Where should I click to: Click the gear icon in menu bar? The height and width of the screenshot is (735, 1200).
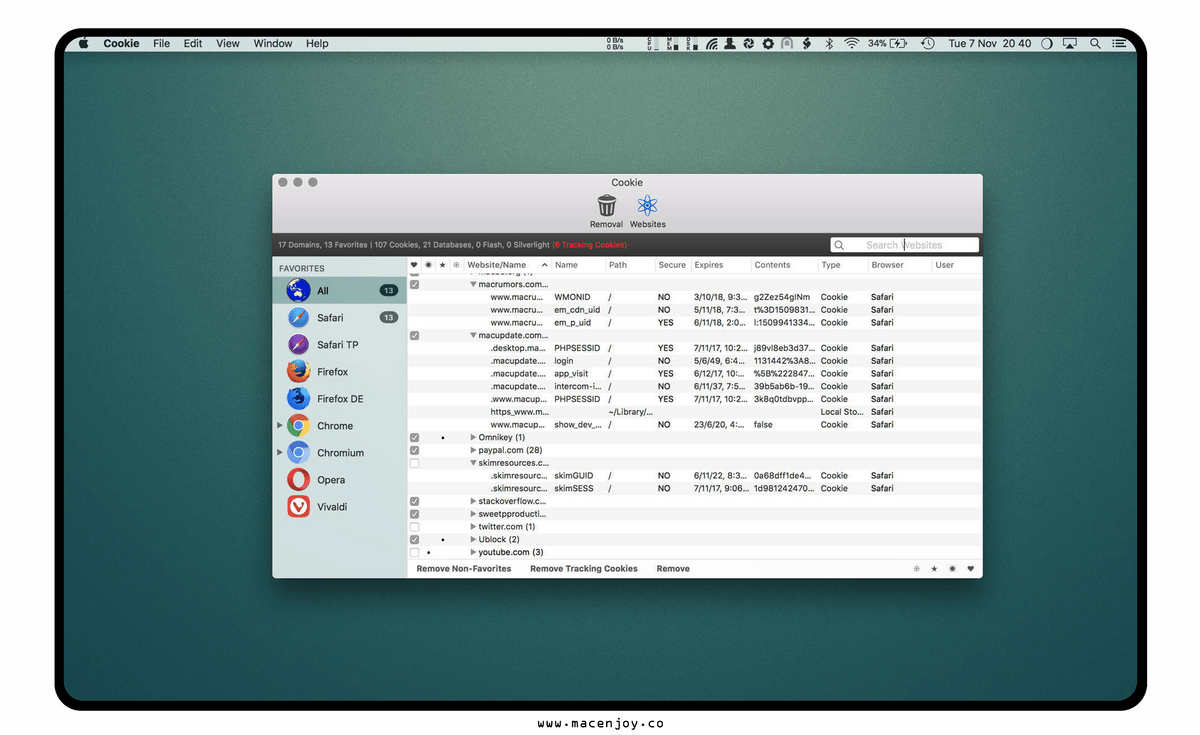[x=768, y=44]
